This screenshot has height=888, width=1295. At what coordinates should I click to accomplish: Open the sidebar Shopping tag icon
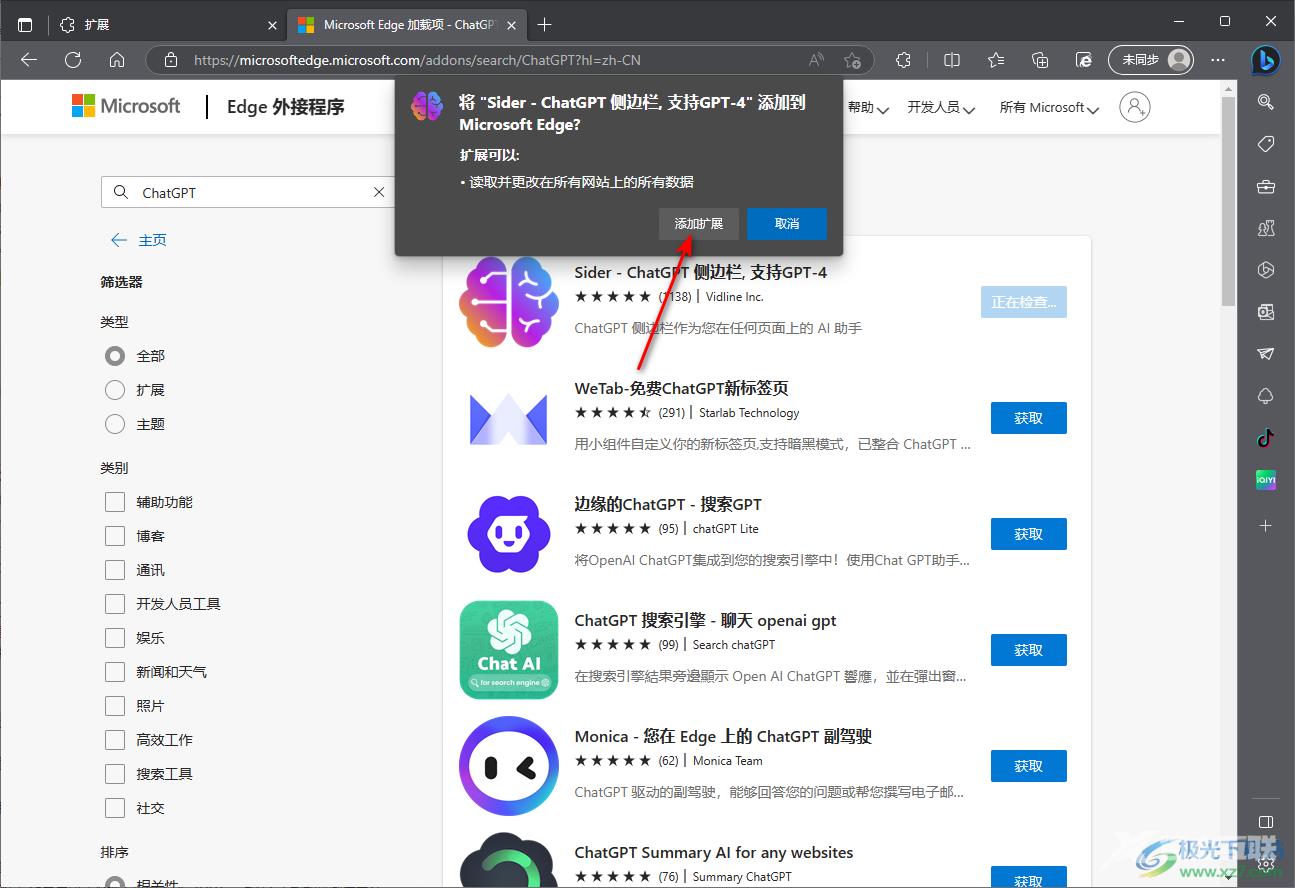[1265, 144]
